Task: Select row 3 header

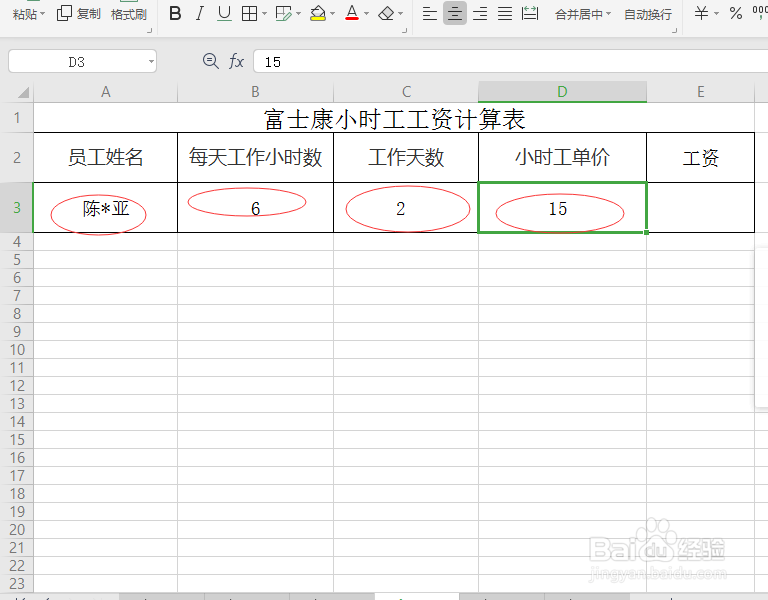Action: tap(17, 208)
